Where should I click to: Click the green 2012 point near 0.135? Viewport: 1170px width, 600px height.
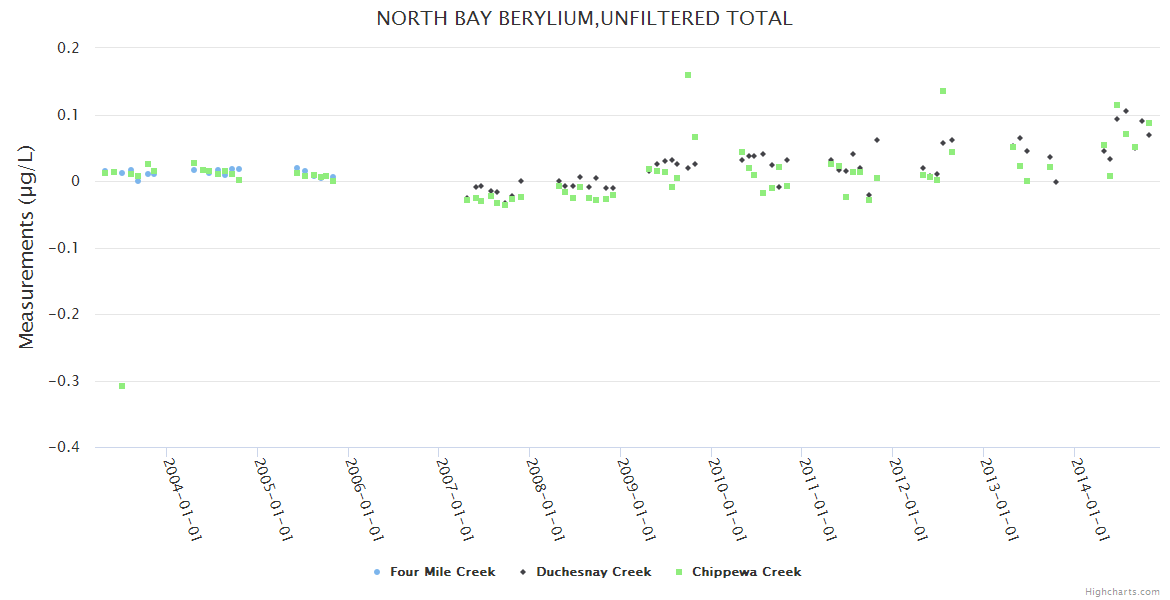(x=943, y=91)
